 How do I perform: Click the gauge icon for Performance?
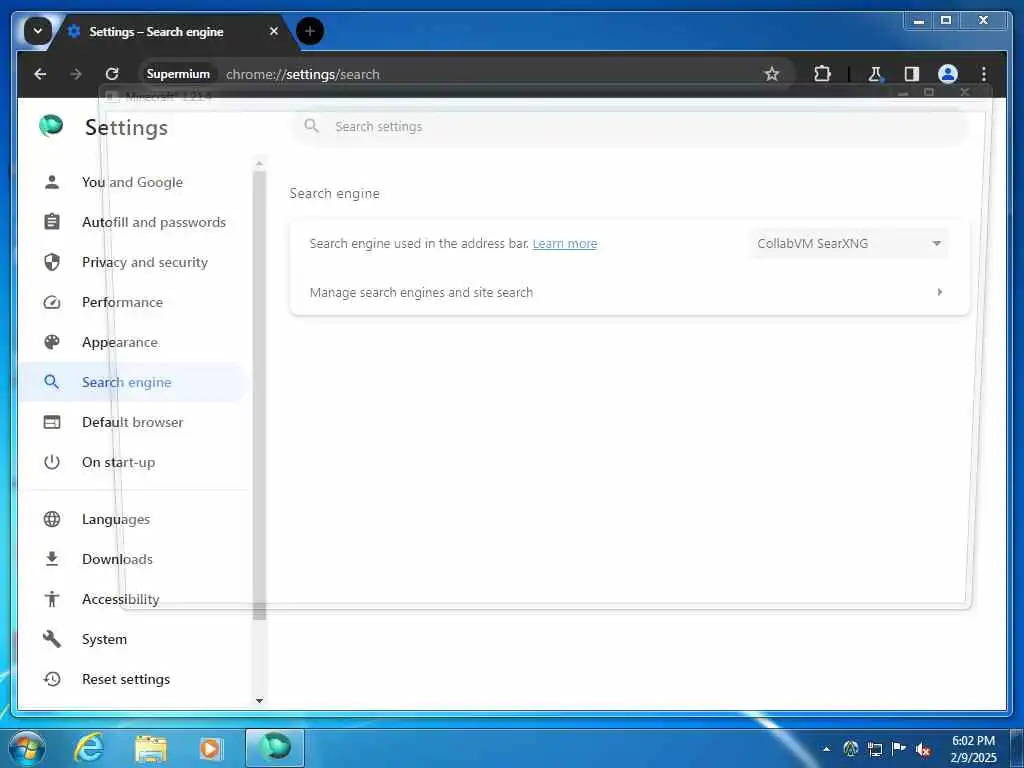[x=52, y=302]
